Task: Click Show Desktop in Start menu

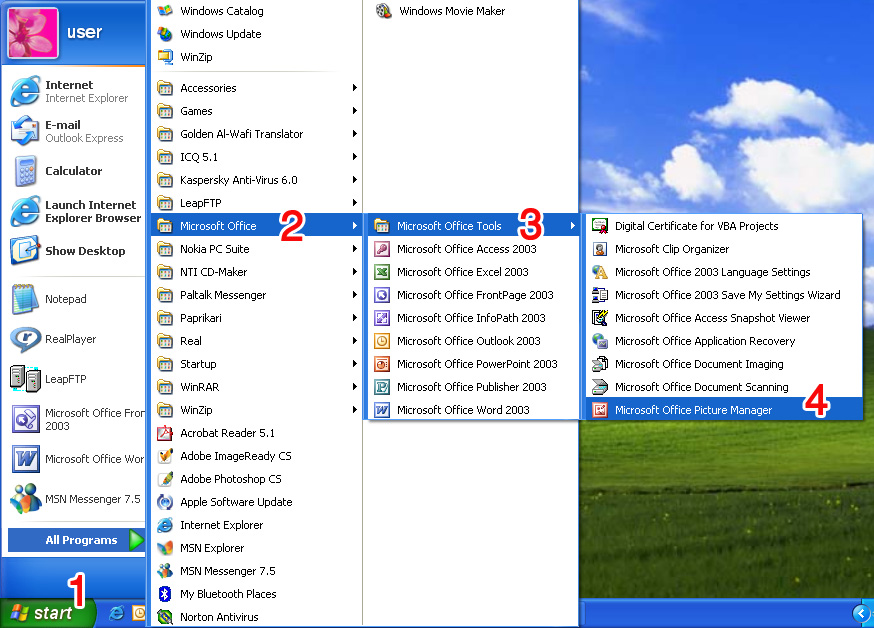Action: tap(74, 251)
